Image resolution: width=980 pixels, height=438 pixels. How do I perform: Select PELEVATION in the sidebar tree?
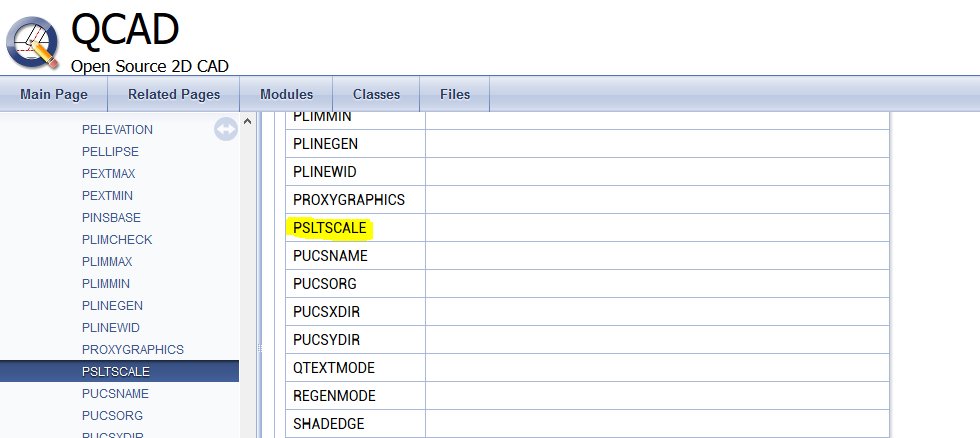point(117,130)
